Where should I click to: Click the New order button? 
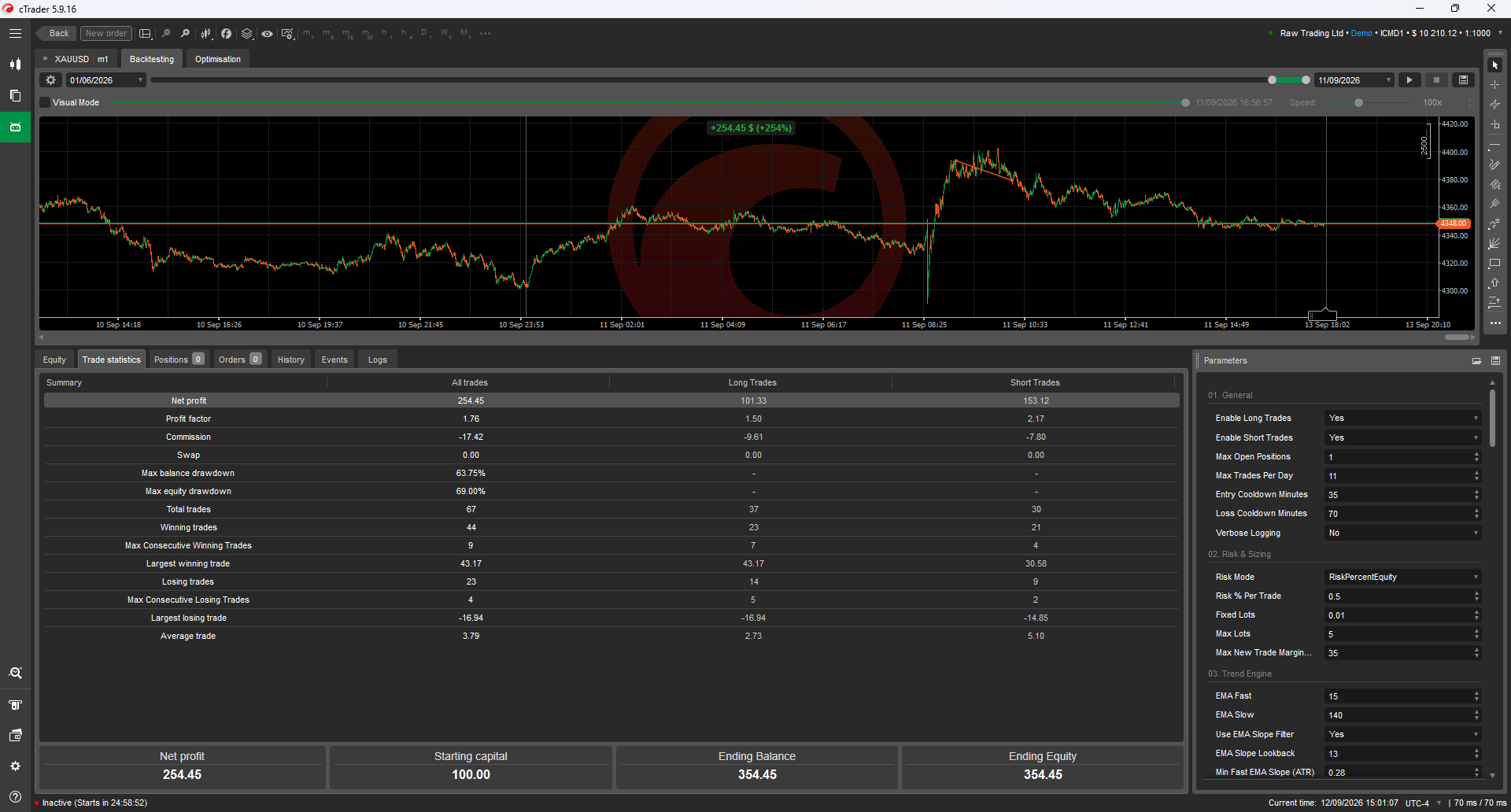(x=105, y=33)
